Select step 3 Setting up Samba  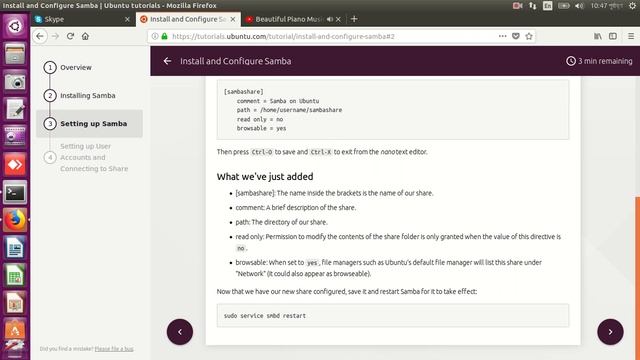89,123
